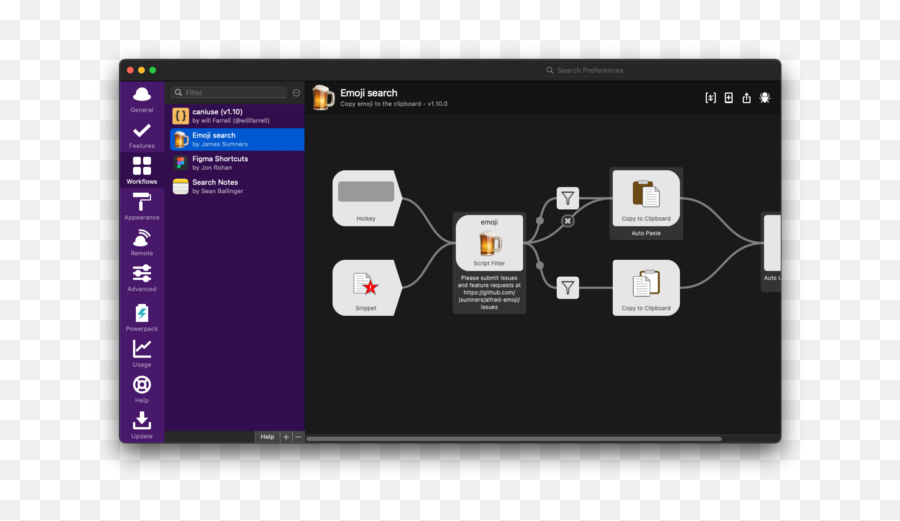Click the lower filter utility node

coord(567,287)
